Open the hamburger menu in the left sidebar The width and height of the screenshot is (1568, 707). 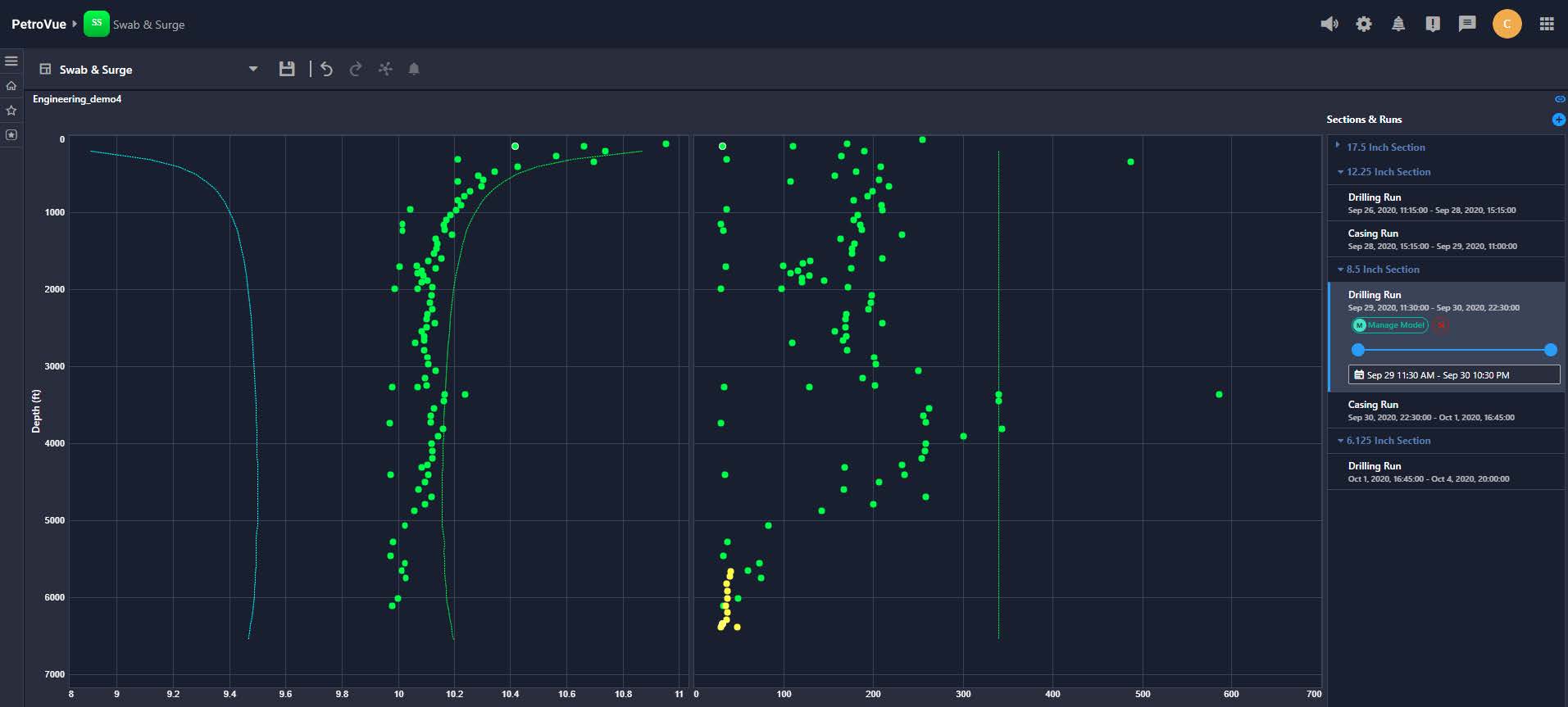[11, 61]
